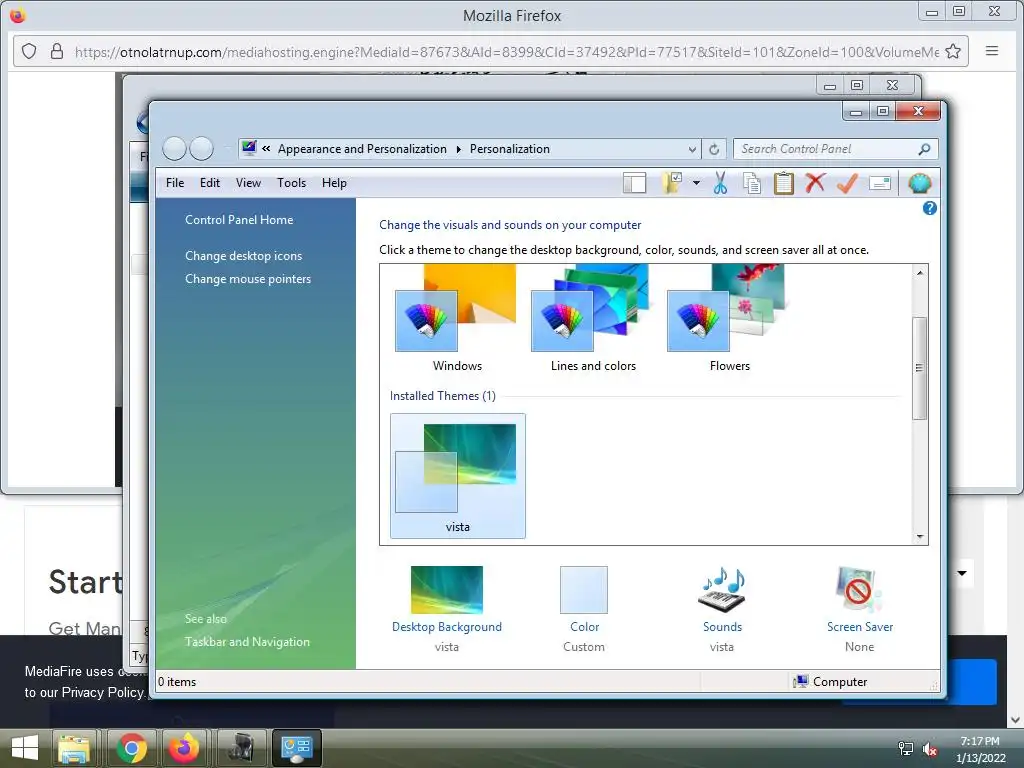1024x768 pixels.
Task: Open the Tools menu
Action: (x=291, y=184)
